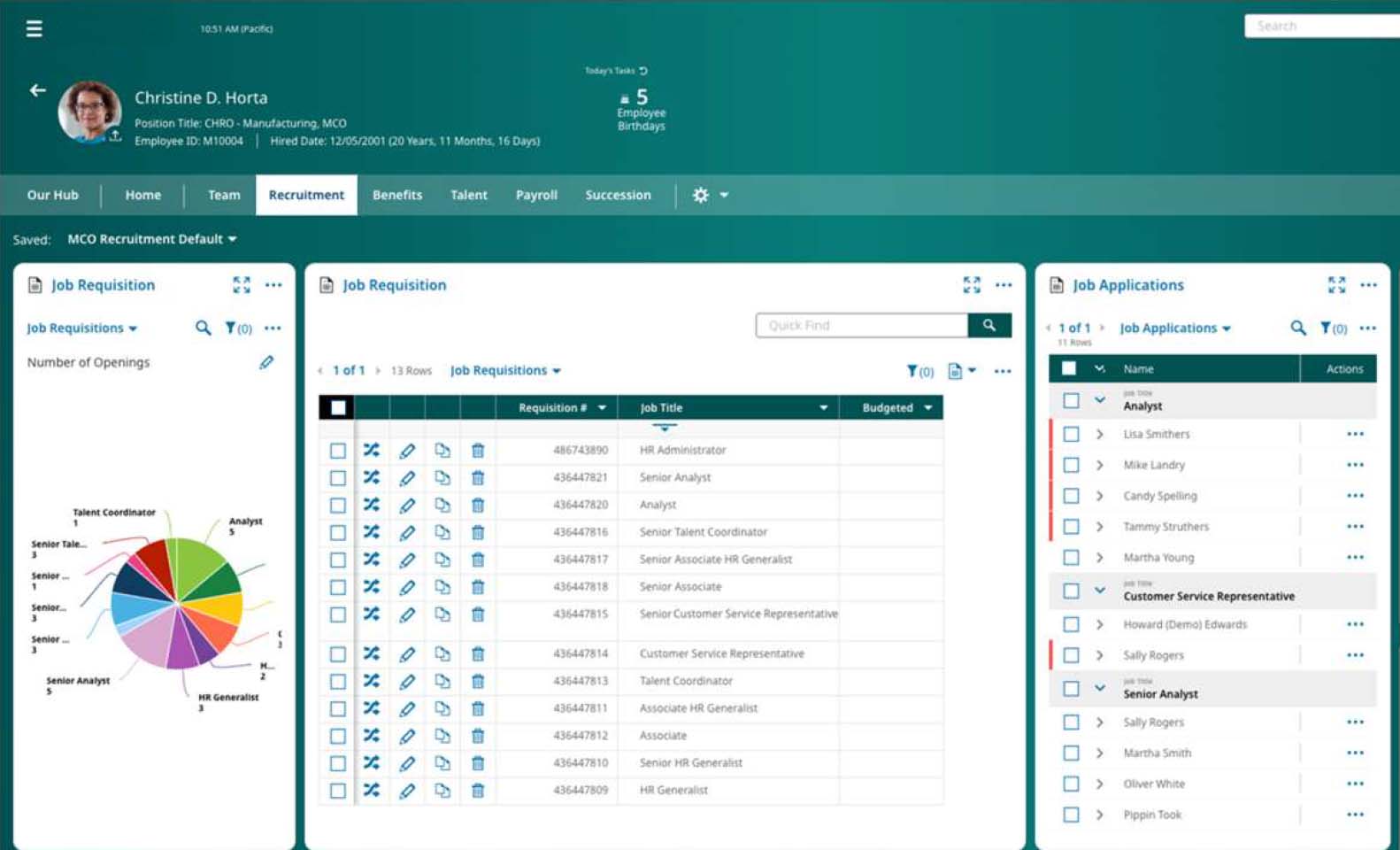Click the shuffle icon for HR Generalist row
Image resolution: width=1400 pixels, height=850 pixels.
point(372,790)
